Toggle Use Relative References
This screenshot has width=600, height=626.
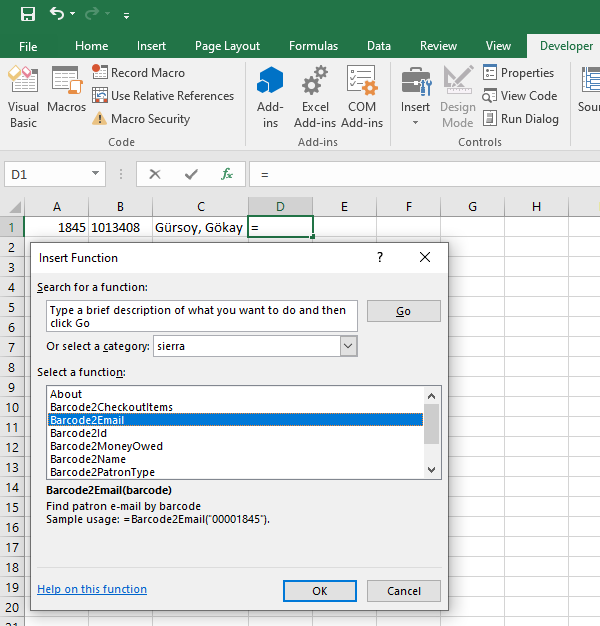click(x=163, y=96)
